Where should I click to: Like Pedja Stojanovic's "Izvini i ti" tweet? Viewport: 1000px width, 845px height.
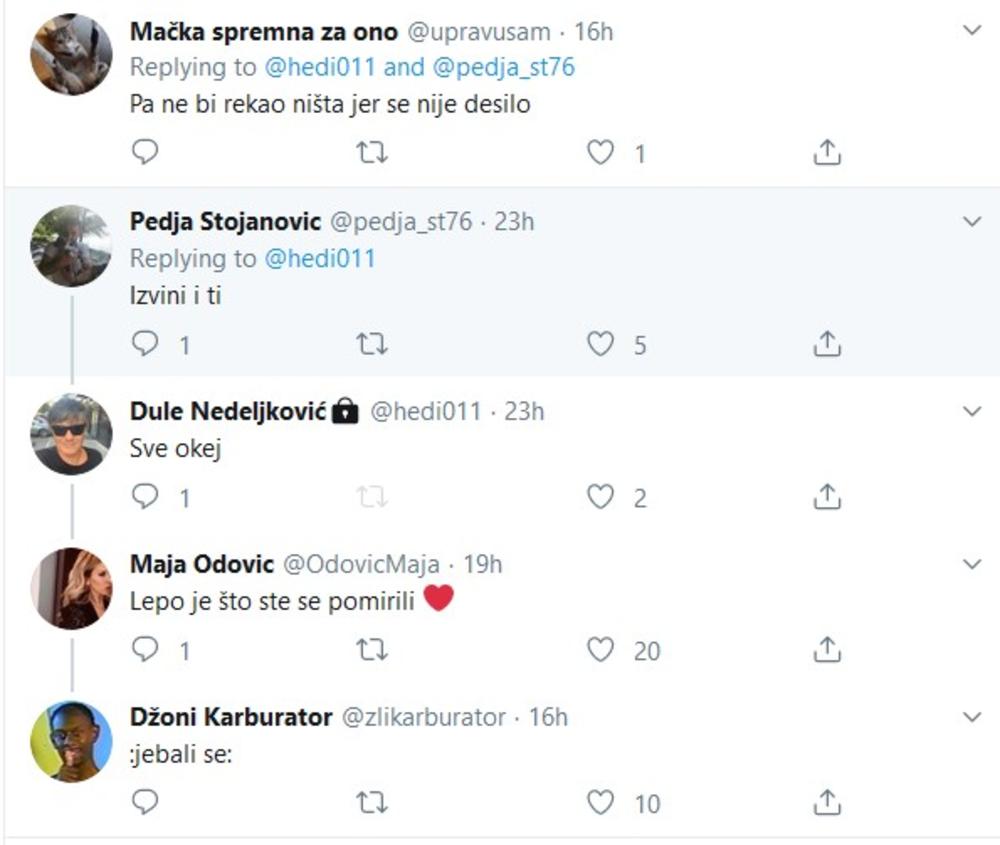tap(600, 345)
